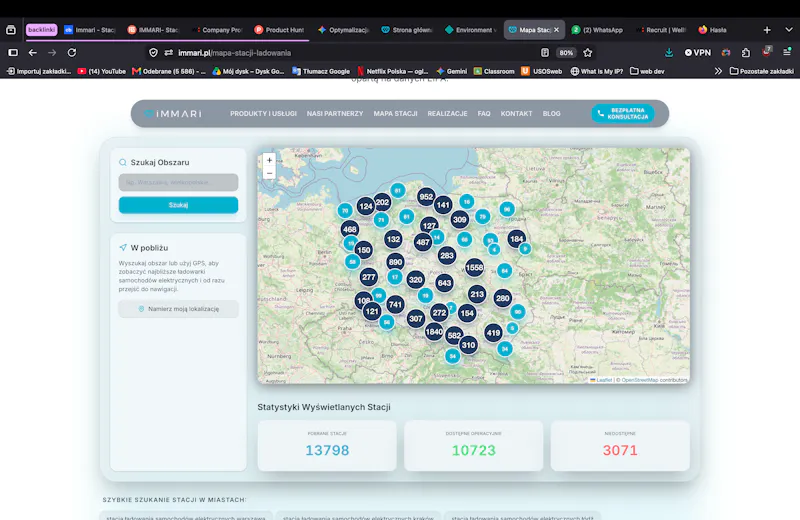Click the 3071 Niedostępne value
Screen dimensions: 800x520
click(620, 451)
